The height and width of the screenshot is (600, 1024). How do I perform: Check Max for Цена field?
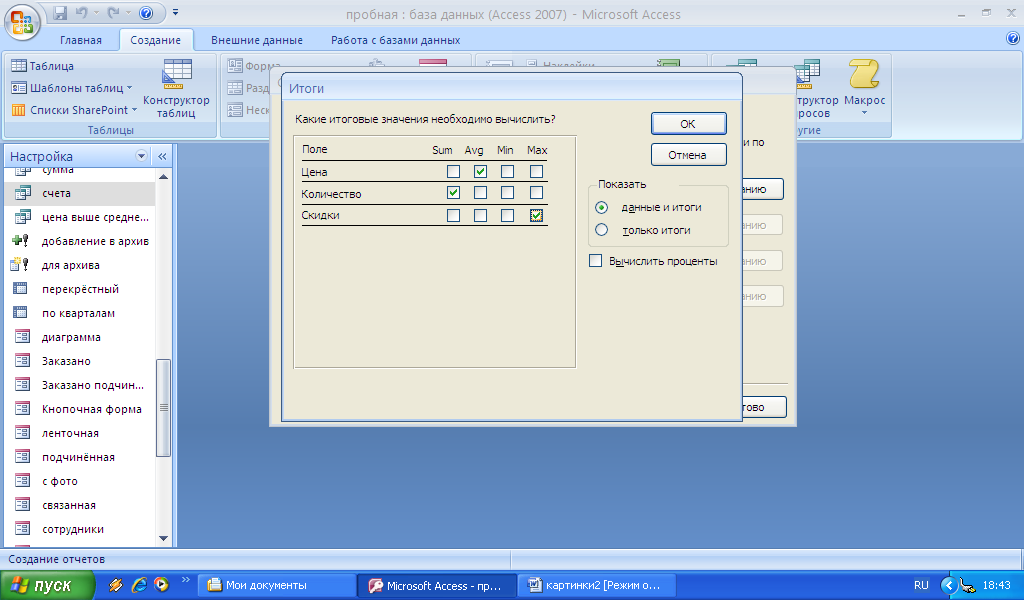(x=536, y=172)
